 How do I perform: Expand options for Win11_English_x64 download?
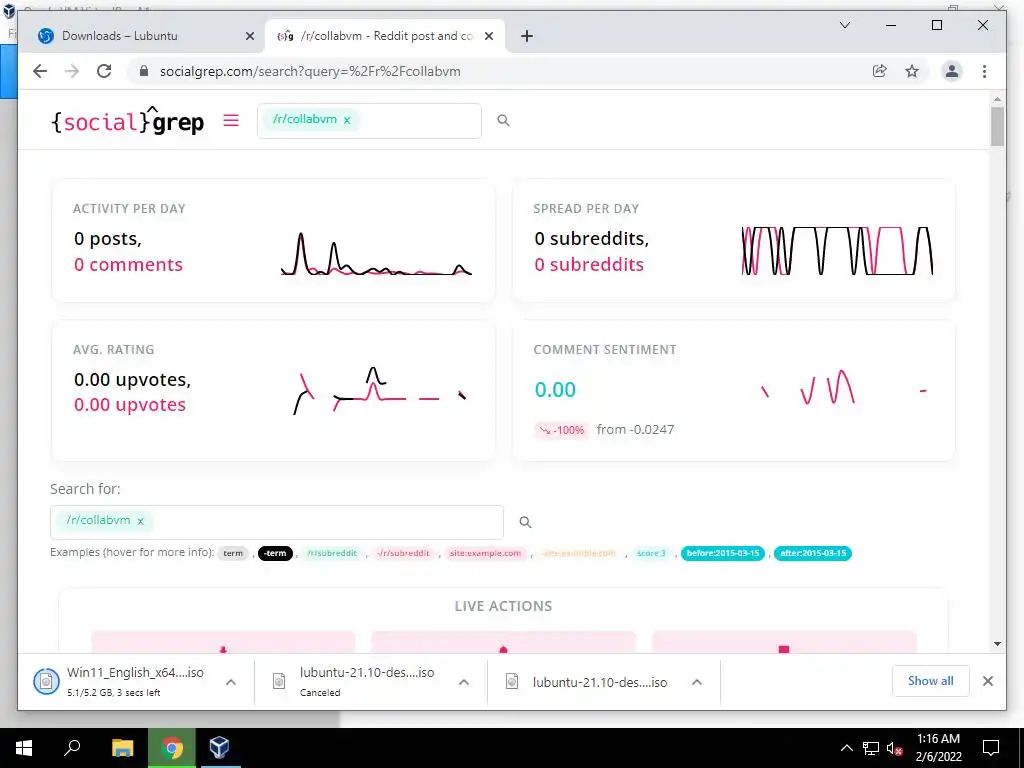(231, 682)
